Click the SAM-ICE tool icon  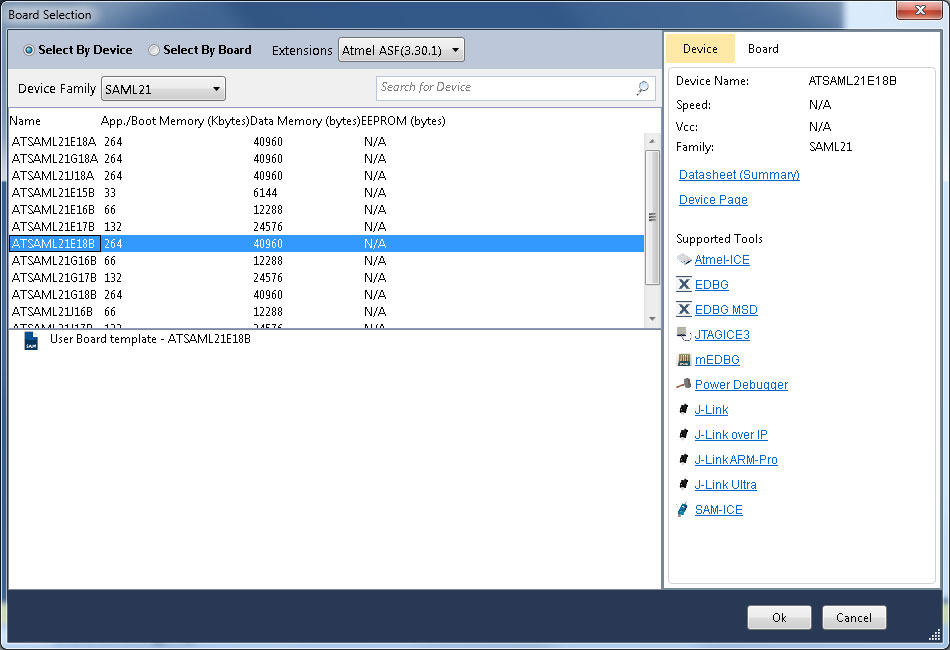(x=683, y=509)
